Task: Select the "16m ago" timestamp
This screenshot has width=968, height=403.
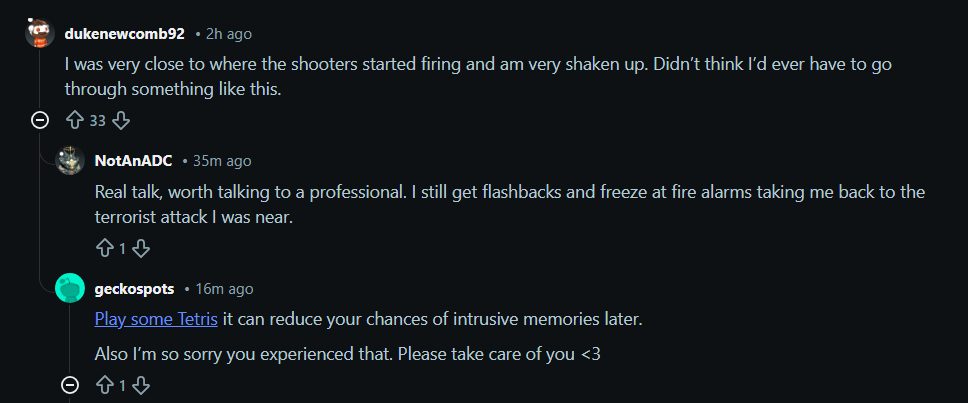Action: [224, 289]
